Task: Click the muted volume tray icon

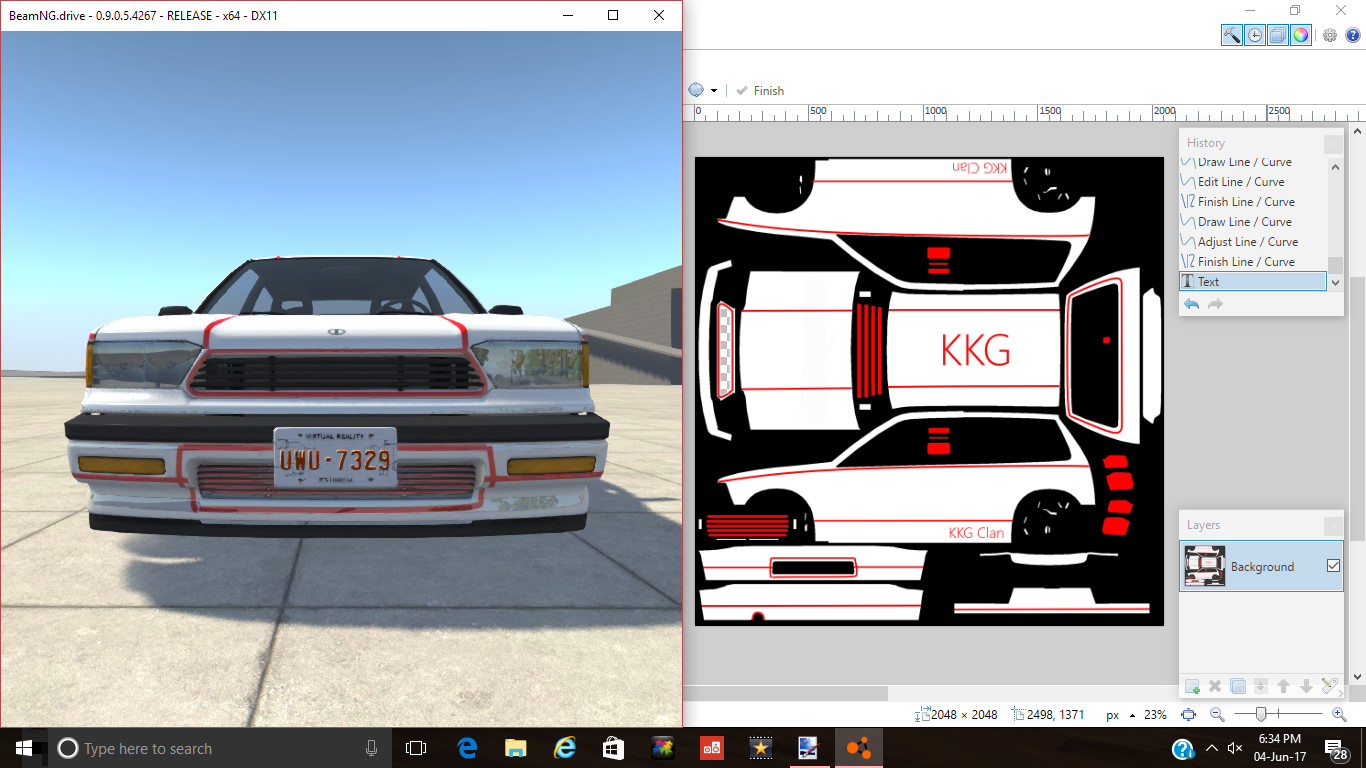Action: click(x=1235, y=748)
